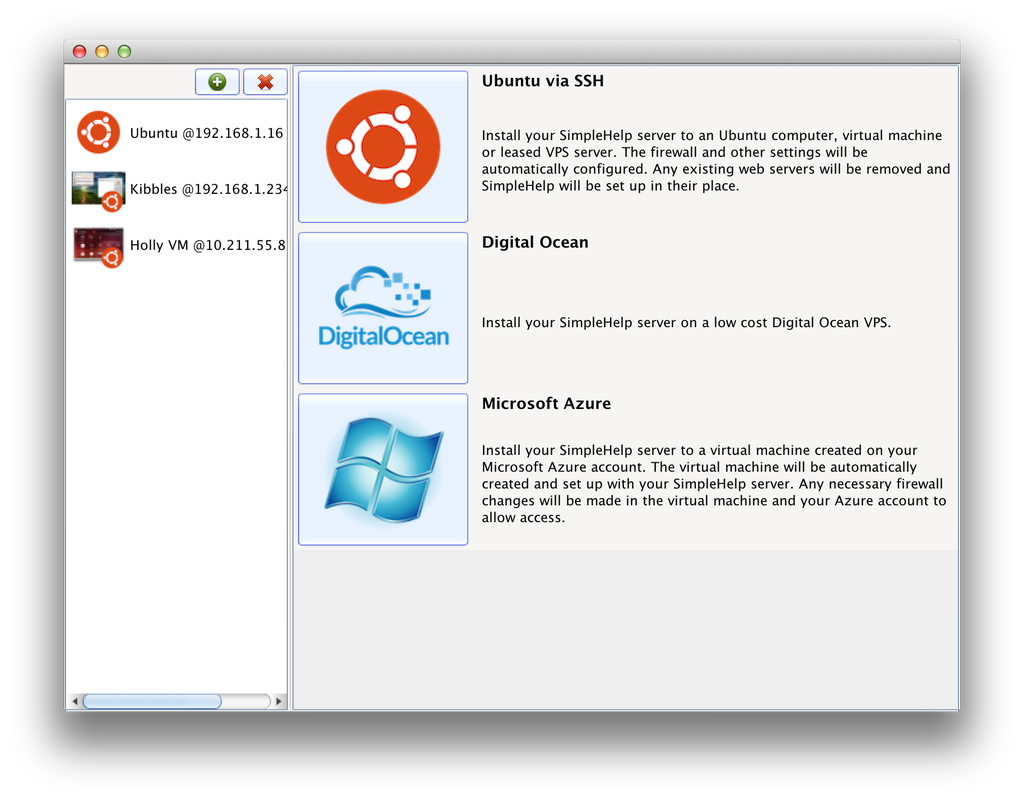Click the red X remove server button
1024x800 pixels.
[x=265, y=82]
